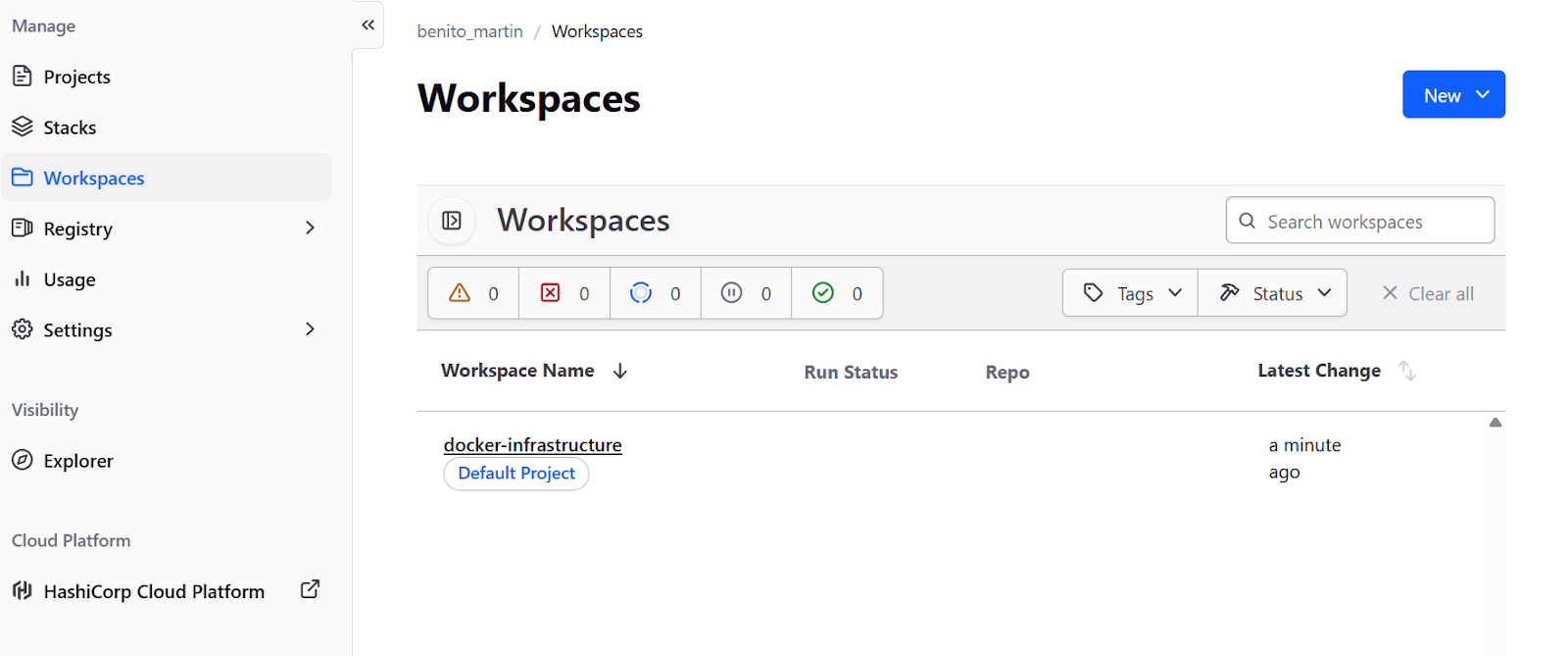Click the Workspaces breadcrumb
The height and width of the screenshot is (656, 1568).
[597, 31]
